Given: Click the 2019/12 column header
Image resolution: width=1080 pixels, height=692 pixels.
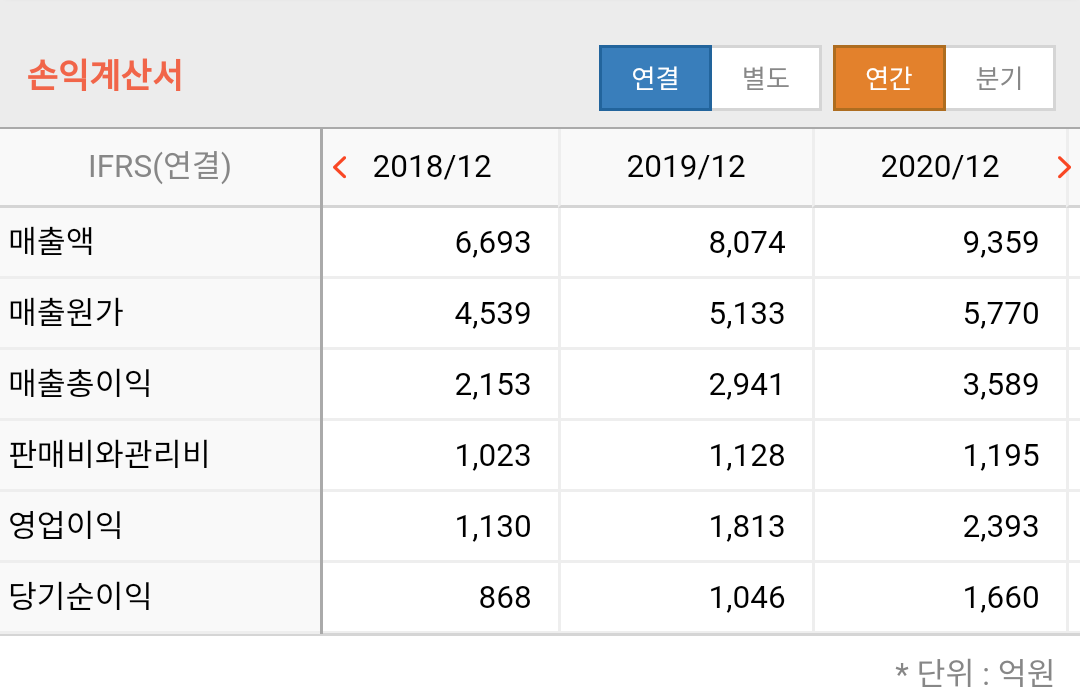Looking at the screenshot, I should pos(686,167).
